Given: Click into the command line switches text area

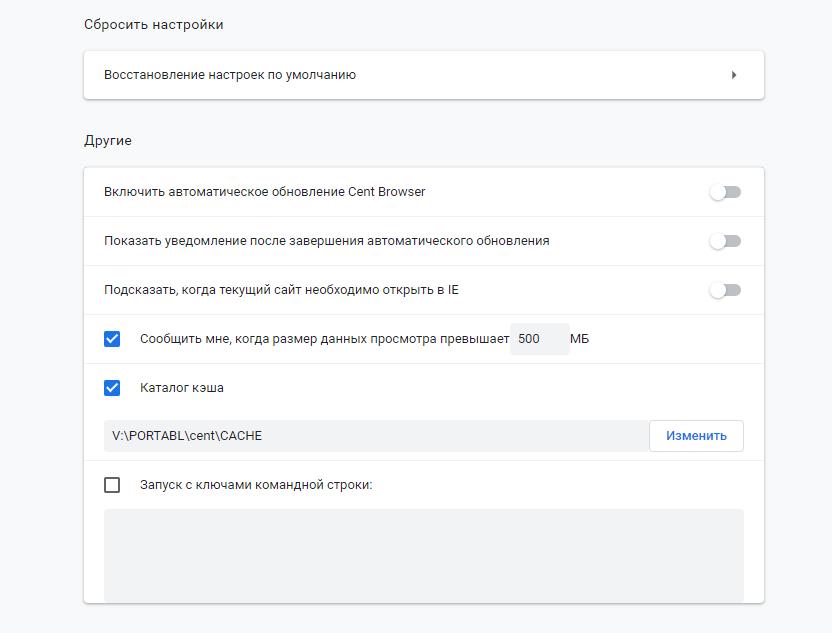Looking at the screenshot, I should (x=424, y=556).
